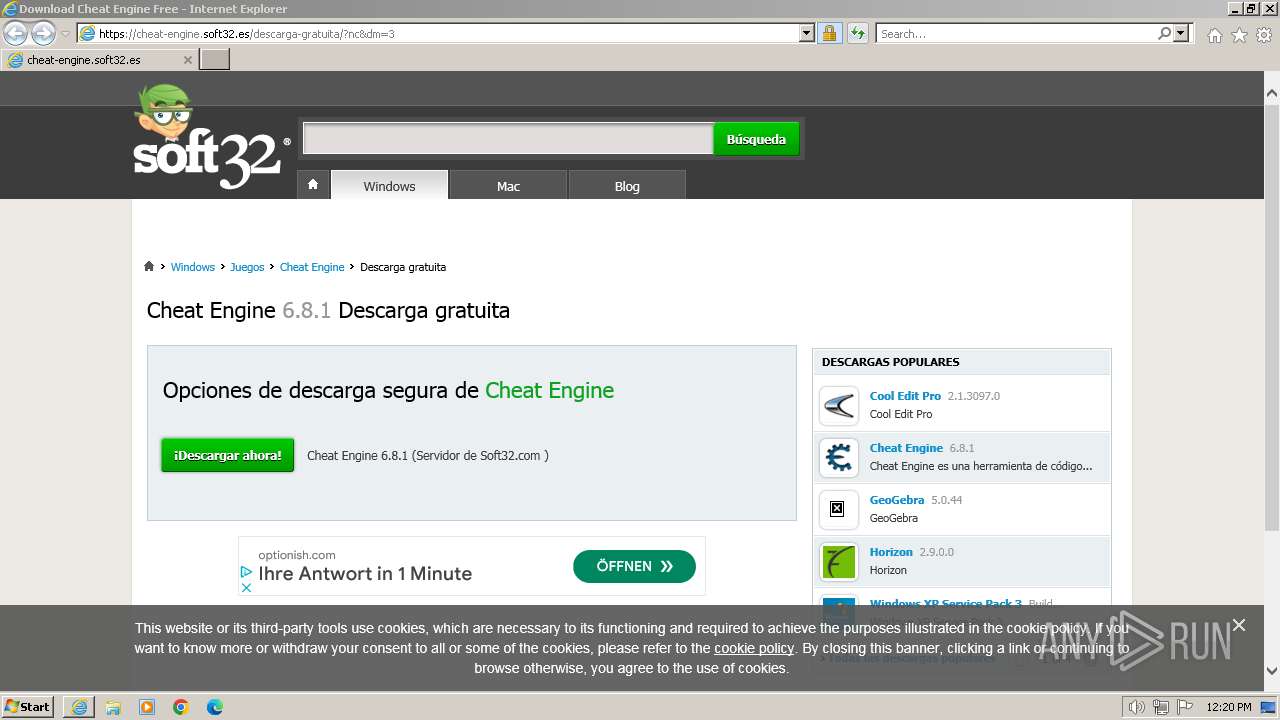Click the Horizon green icon
This screenshot has width=1280, height=720.
click(838, 561)
